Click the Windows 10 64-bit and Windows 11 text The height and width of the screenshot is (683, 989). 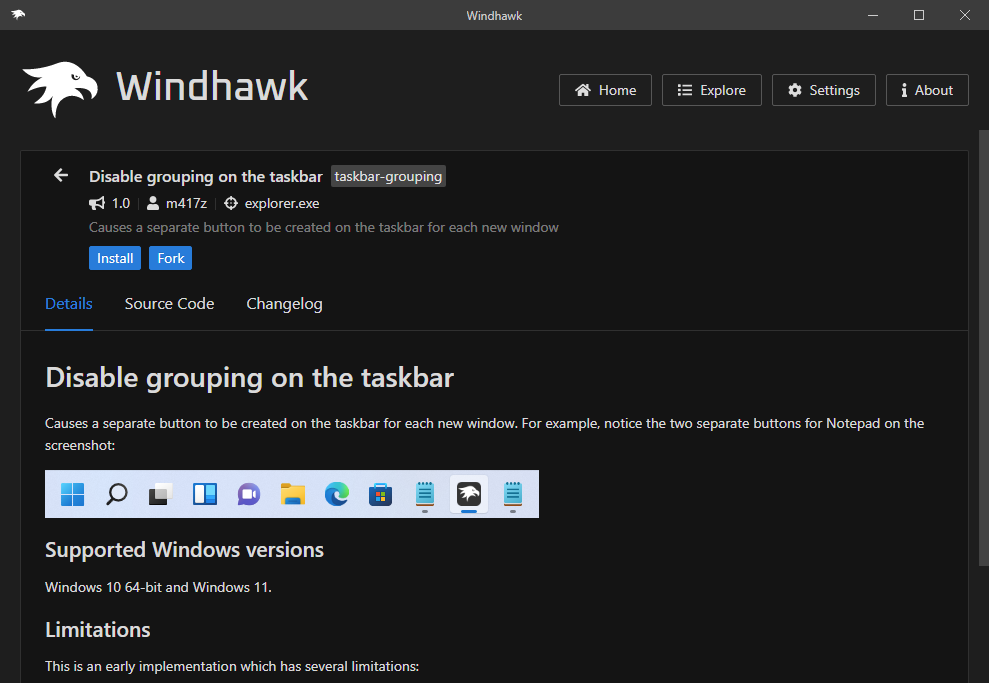click(158, 587)
